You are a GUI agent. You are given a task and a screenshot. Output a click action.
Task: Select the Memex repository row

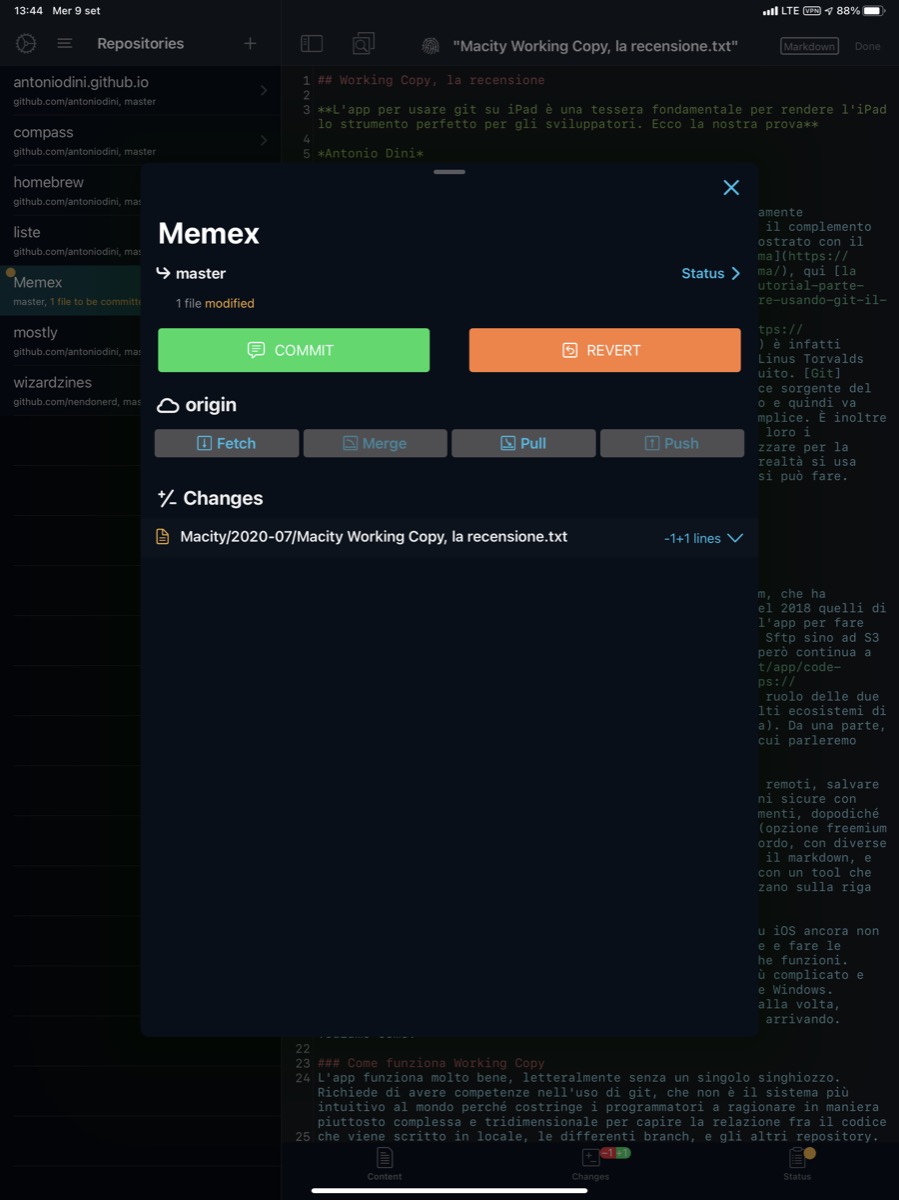tap(70, 290)
